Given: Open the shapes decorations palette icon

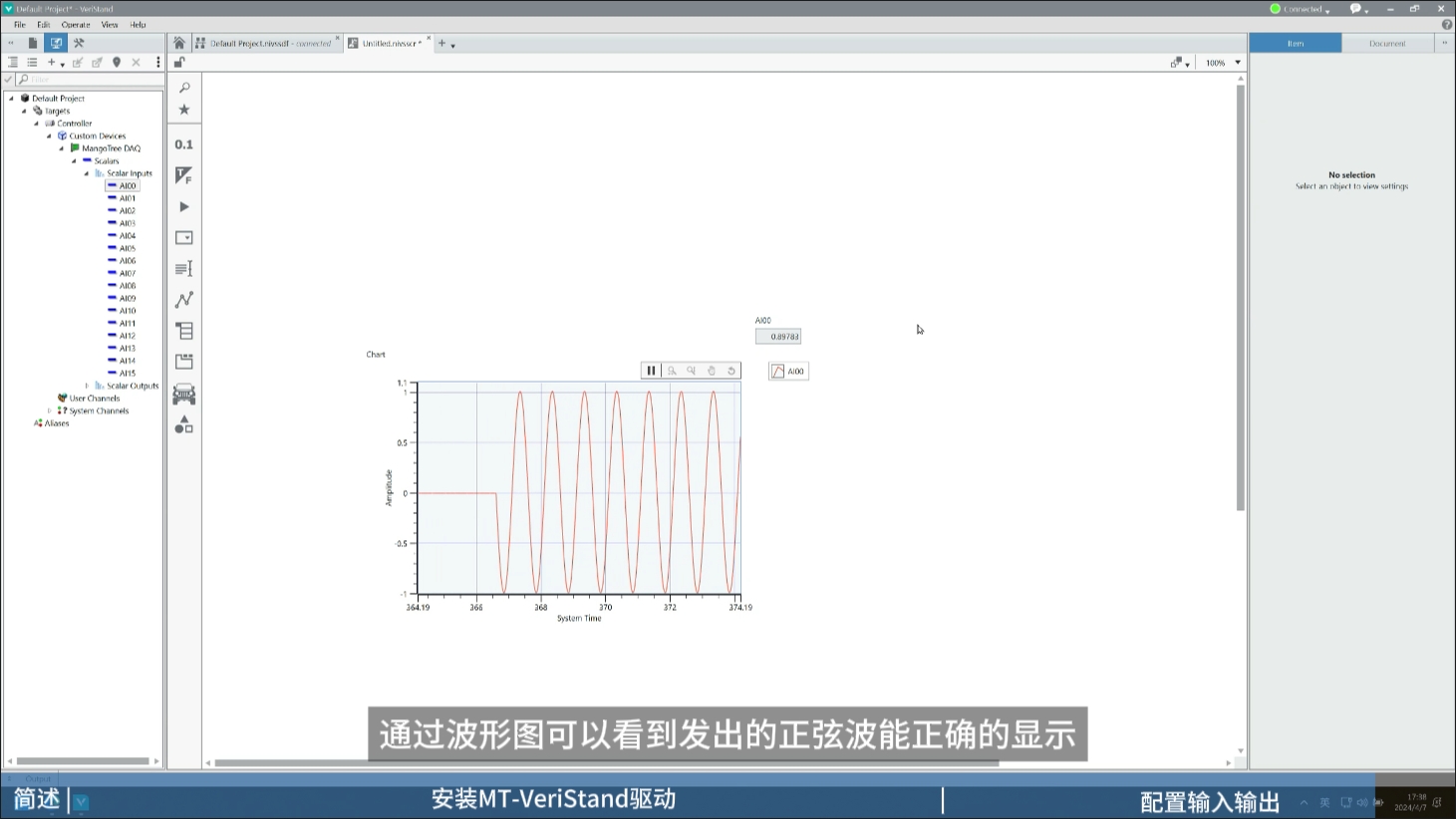Looking at the screenshot, I should click(184, 425).
